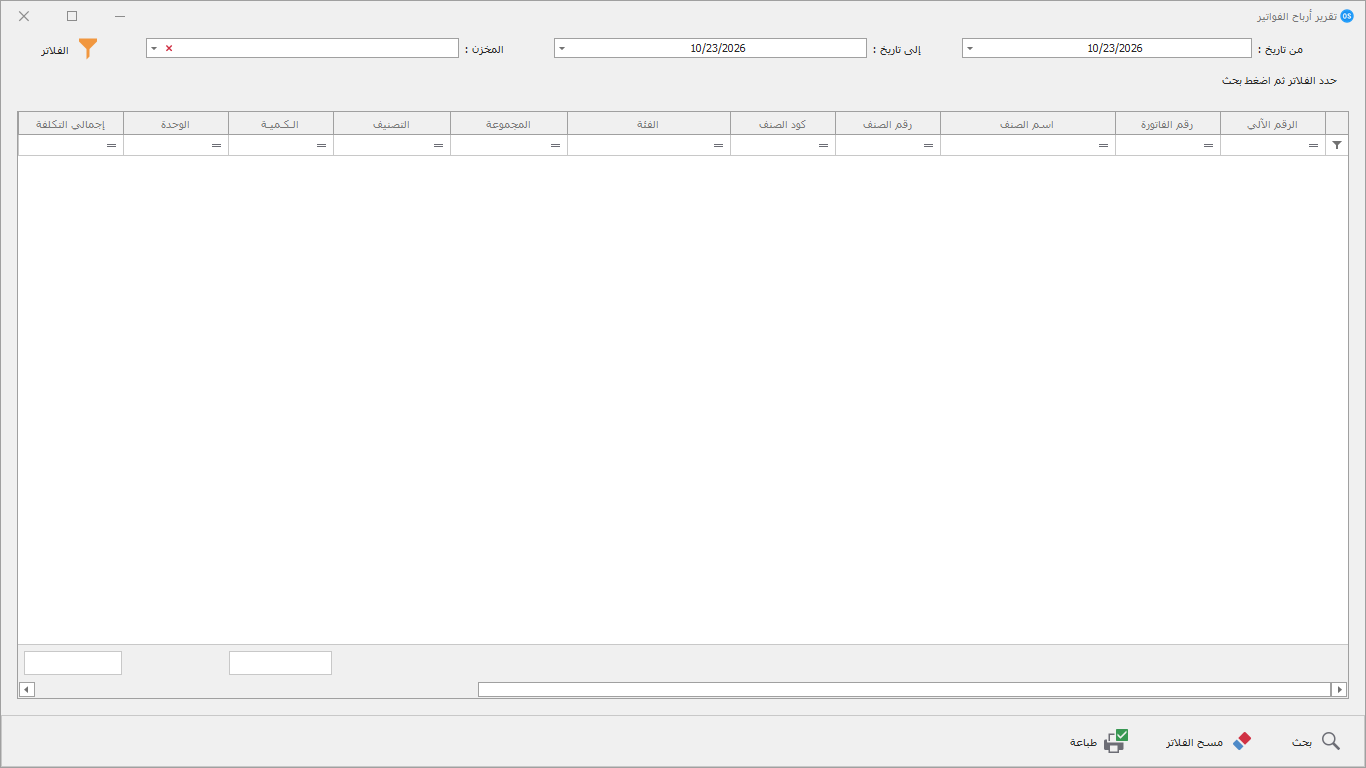Sort by the الرقم الآلي column header
Image resolution: width=1366 pixels, height=768 pixels.
click(x=1273, y=124)
